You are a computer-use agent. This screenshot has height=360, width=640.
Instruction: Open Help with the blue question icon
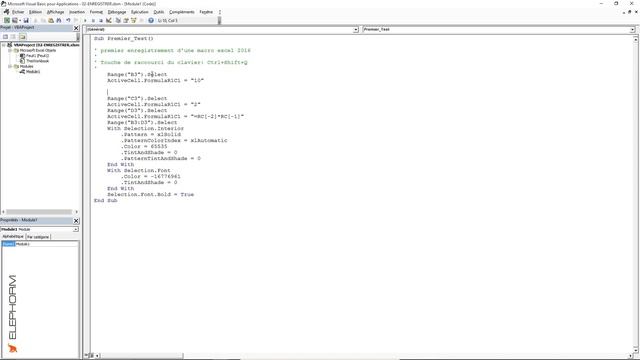click(x=151, y=20)
